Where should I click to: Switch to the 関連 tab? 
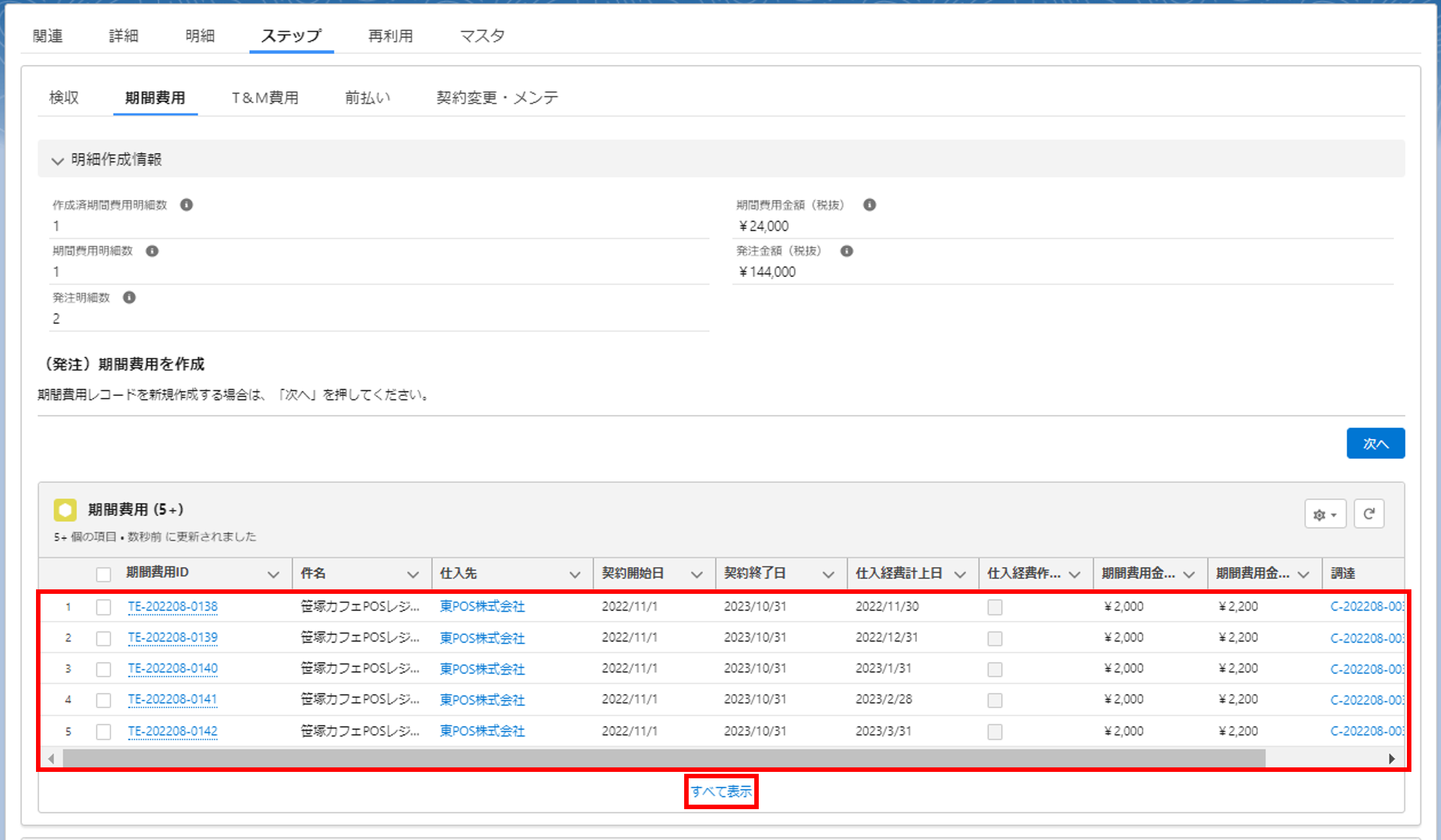[x=48, y=36]
